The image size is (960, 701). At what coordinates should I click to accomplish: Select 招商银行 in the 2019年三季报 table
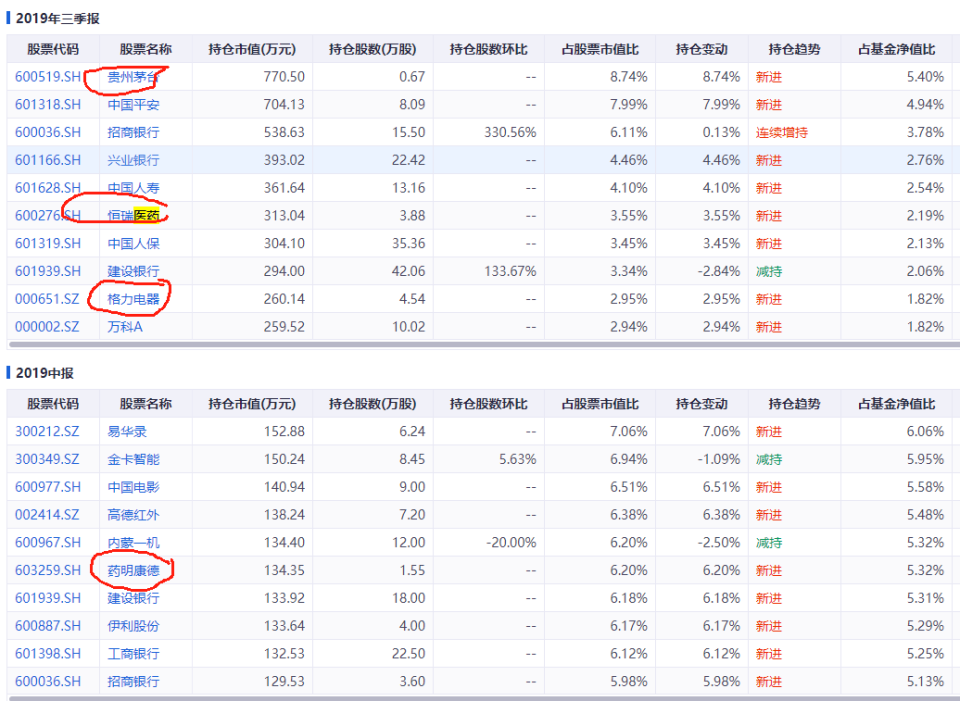pos(133,132)
